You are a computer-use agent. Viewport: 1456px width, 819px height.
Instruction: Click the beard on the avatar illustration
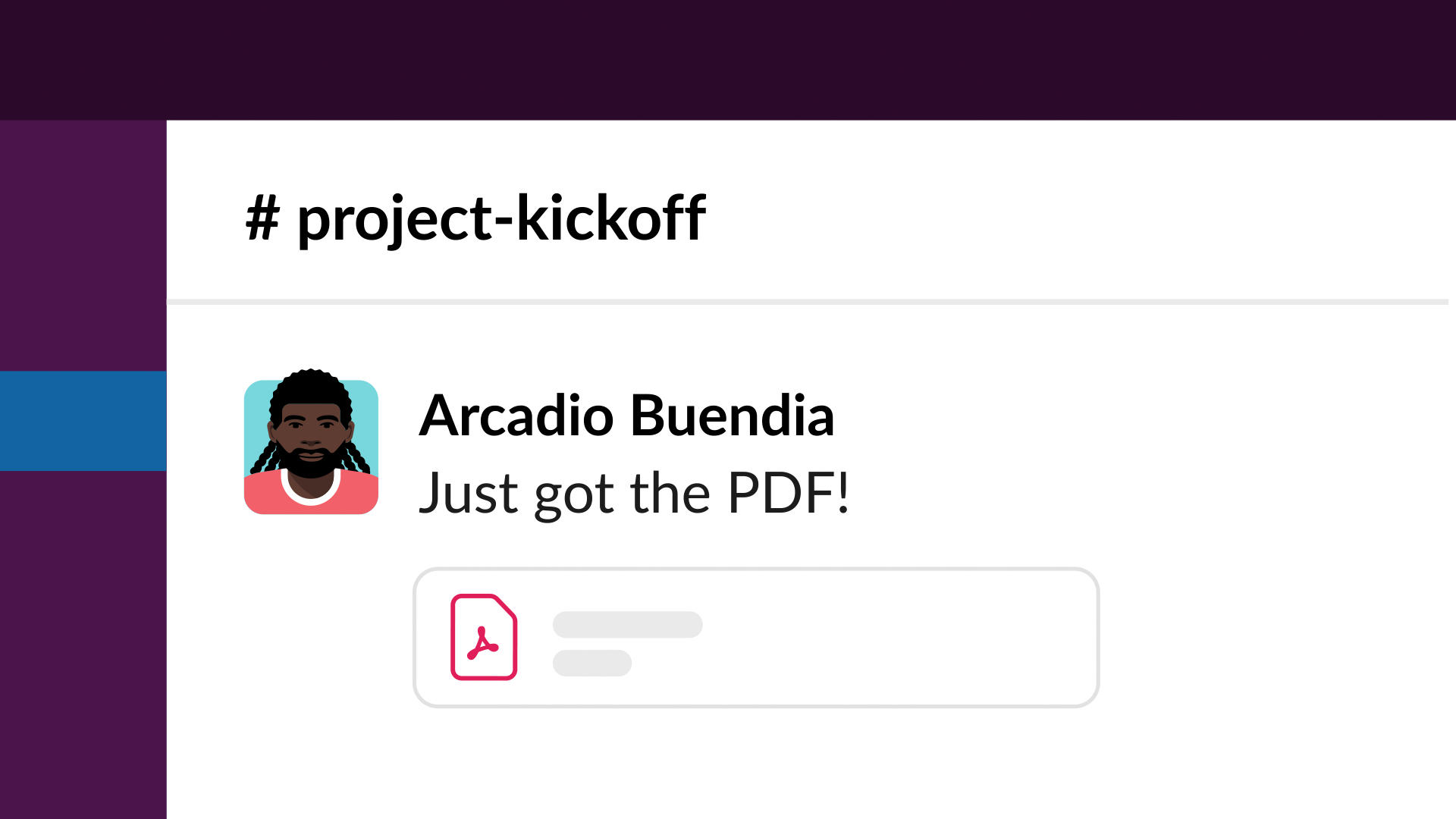(311, 463)
